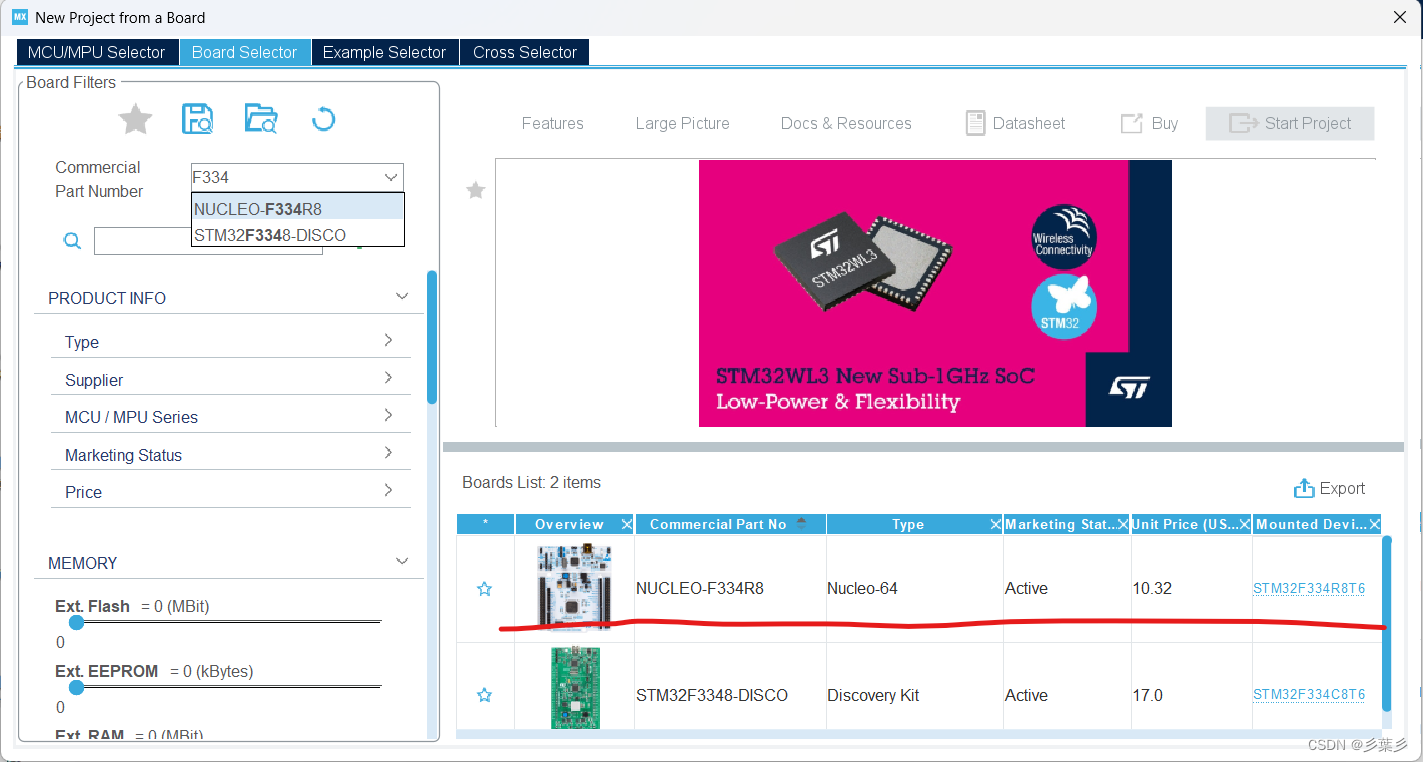Switch to Cross Selector tab
The height and width of the screenshot is (762, 1423).
point(525,52)
